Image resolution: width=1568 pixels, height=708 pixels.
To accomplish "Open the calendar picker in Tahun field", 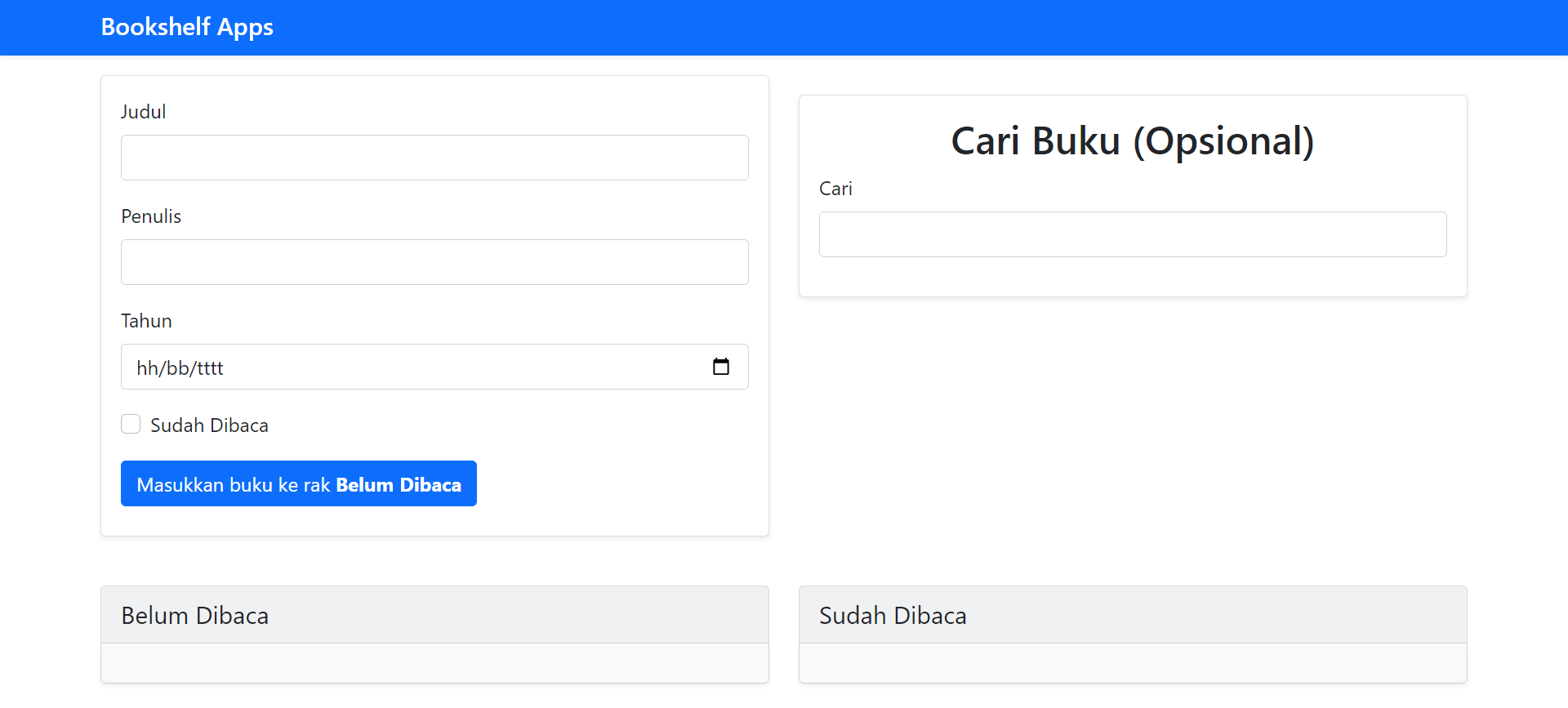I will 720,367.
